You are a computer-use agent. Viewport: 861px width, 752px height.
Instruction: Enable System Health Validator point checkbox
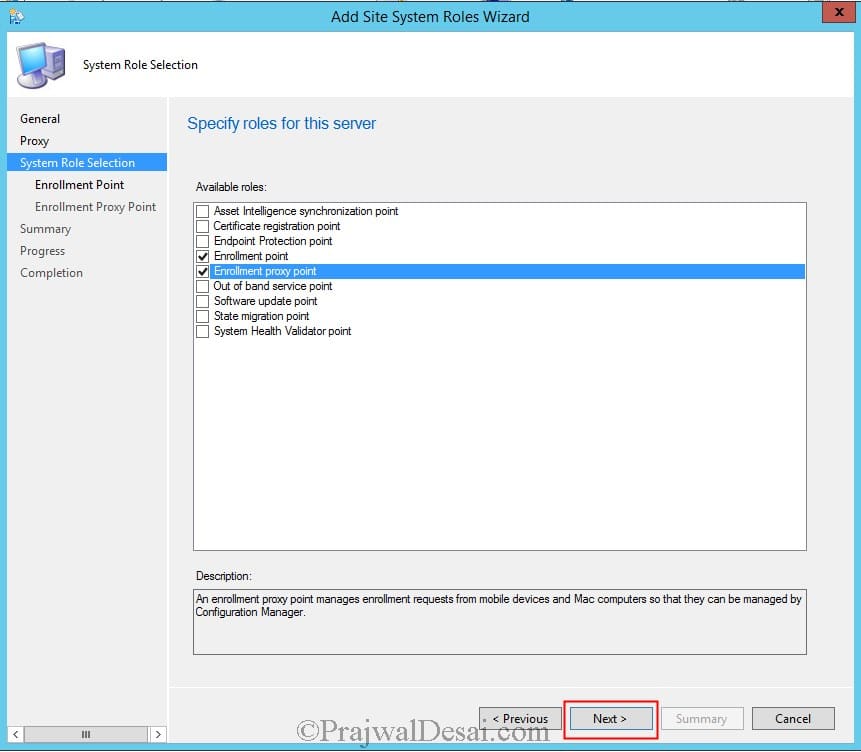click(x=203, y=331)
